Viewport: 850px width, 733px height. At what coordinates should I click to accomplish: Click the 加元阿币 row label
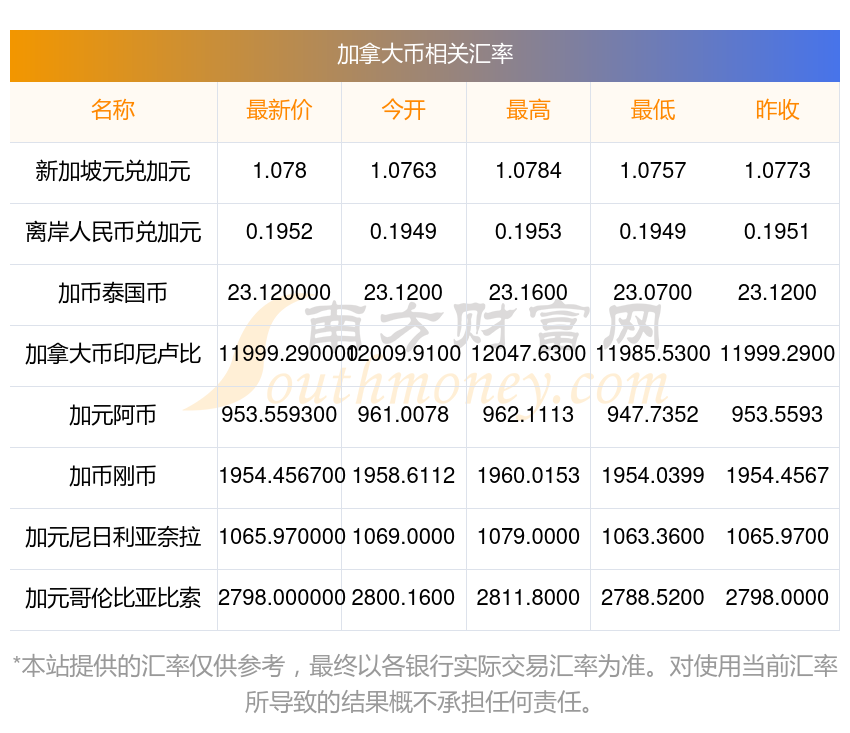(x=113, y=415)
